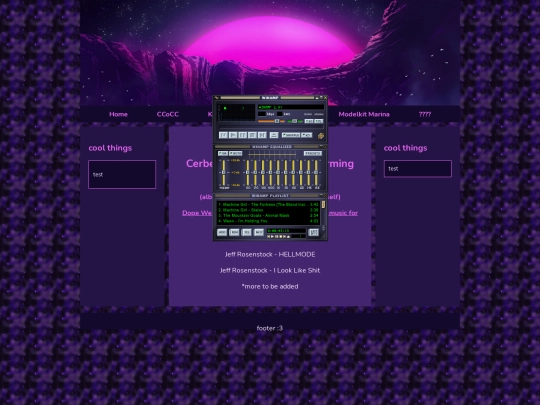
Task: Click Winamp Previous track button
Action: [223, 135]
